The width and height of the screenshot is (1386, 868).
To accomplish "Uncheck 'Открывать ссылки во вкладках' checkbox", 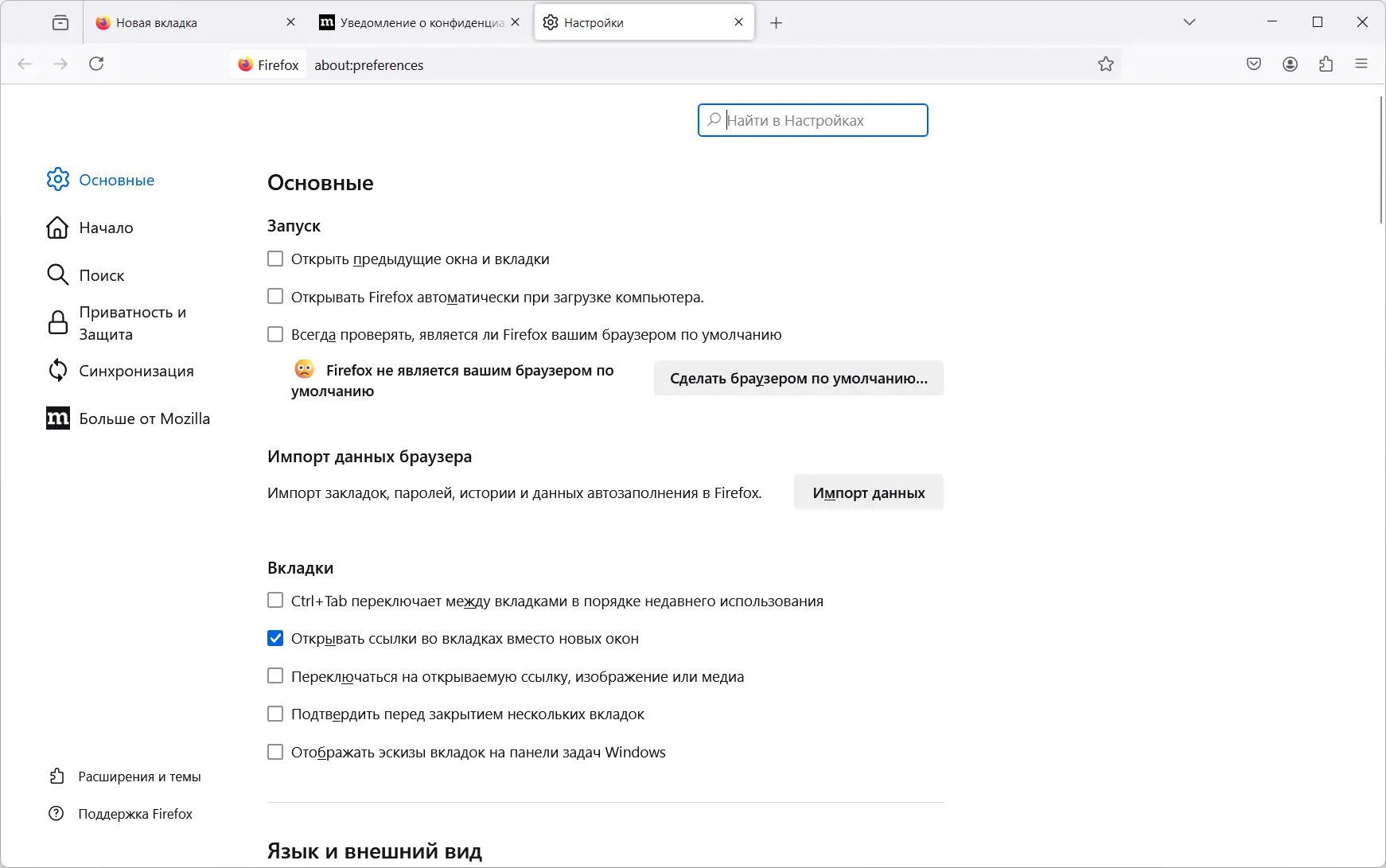I will (x=275, y=638).
